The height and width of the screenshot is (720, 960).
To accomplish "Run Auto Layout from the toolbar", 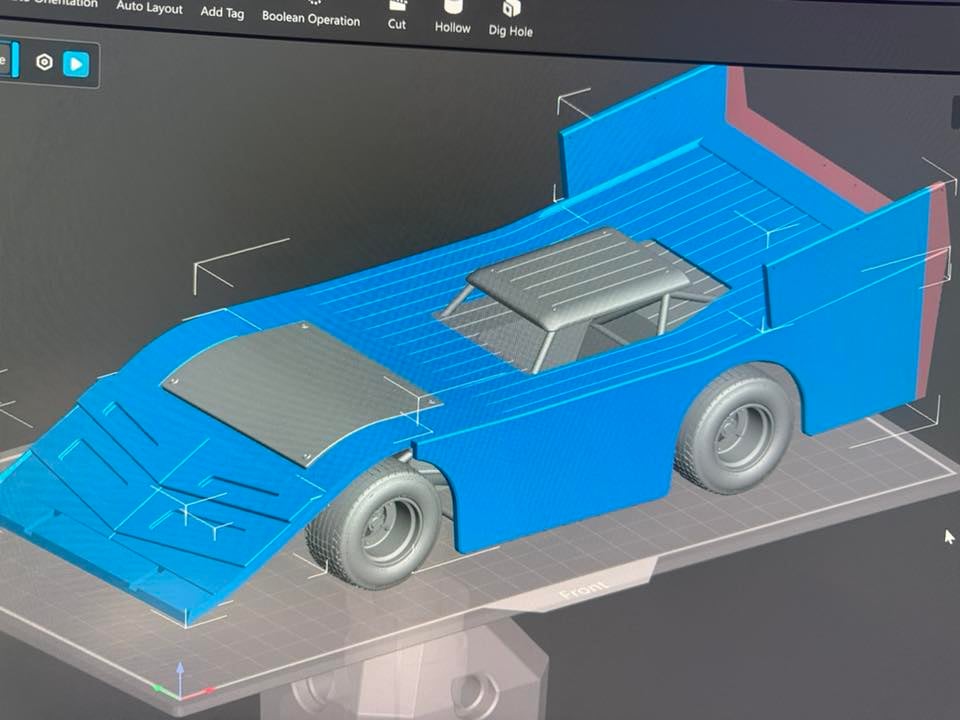I will (x=149, y=8).
